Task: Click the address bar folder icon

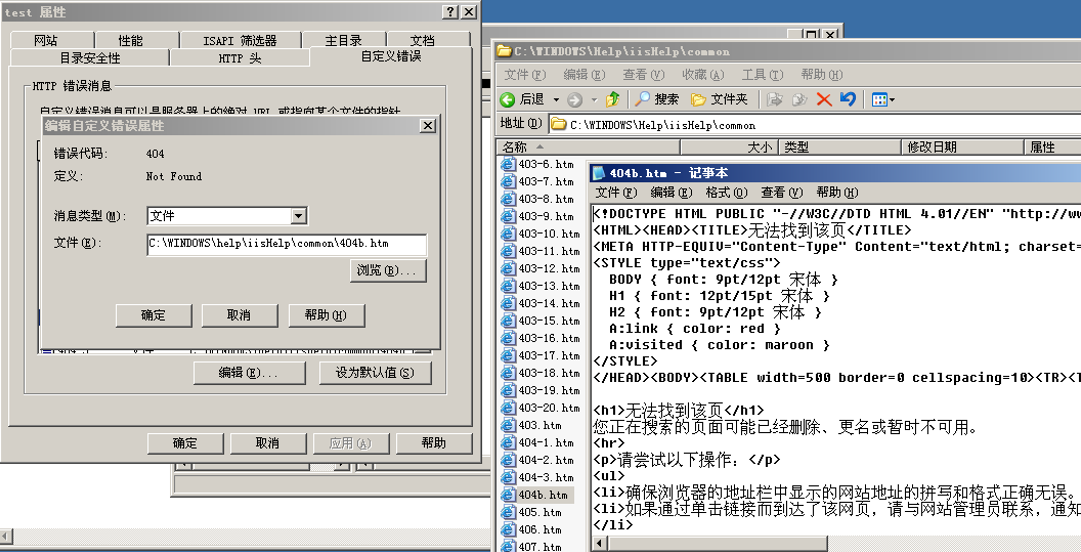Action: pyautogui.click(x=558, y=125)
